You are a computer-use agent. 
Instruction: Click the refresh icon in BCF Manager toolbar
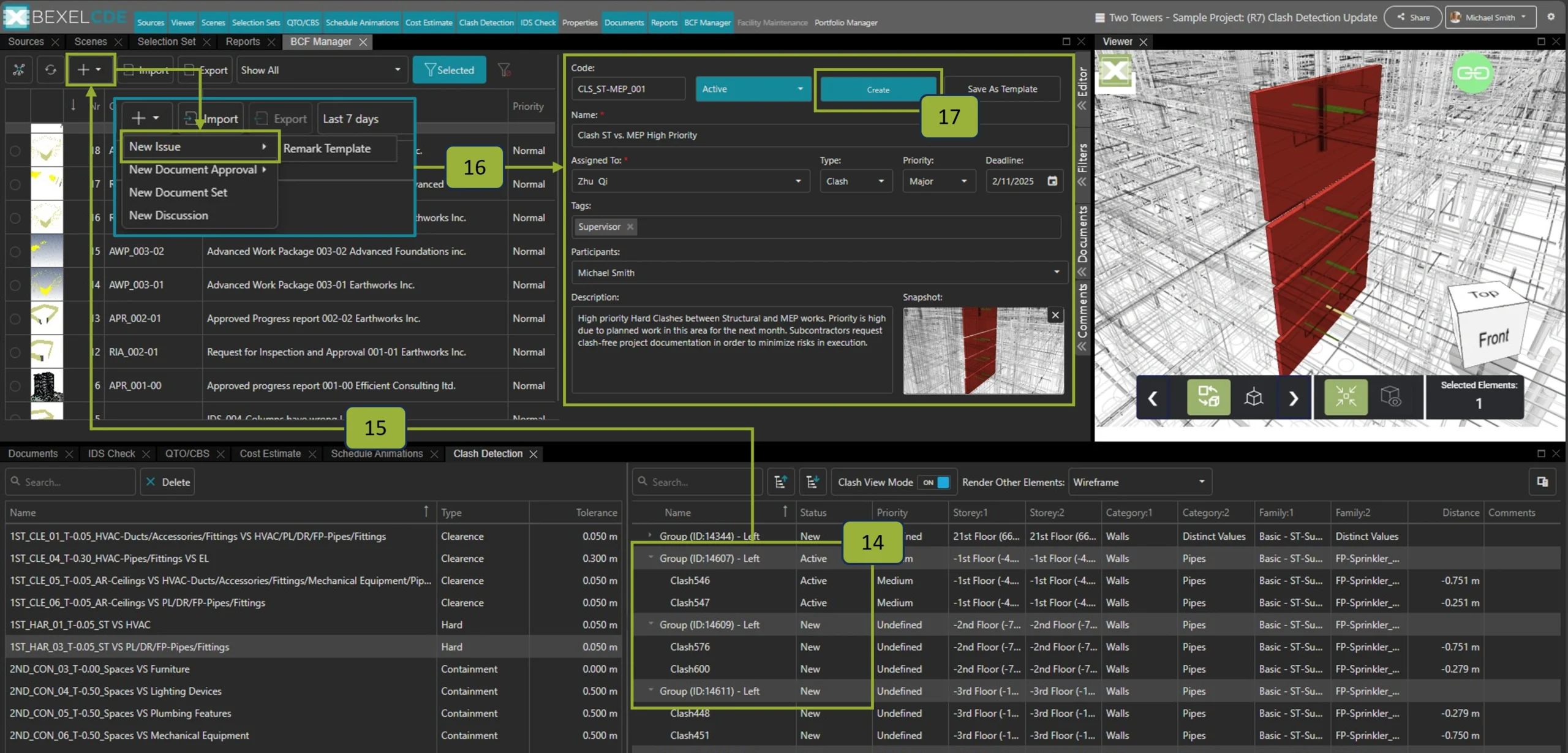(x=51, y=70)
